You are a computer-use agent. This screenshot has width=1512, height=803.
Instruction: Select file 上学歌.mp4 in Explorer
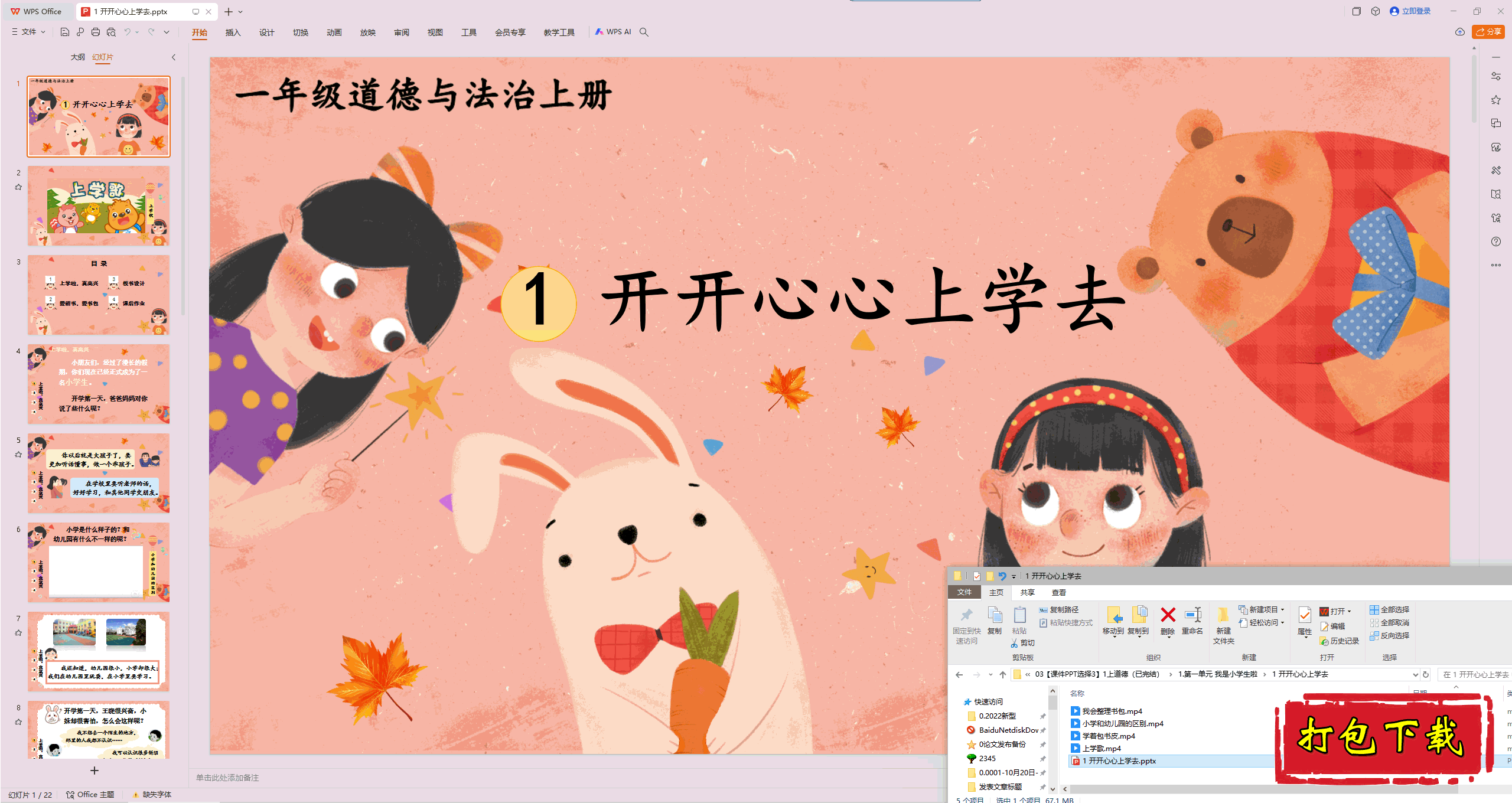(x=1096, y=748)
